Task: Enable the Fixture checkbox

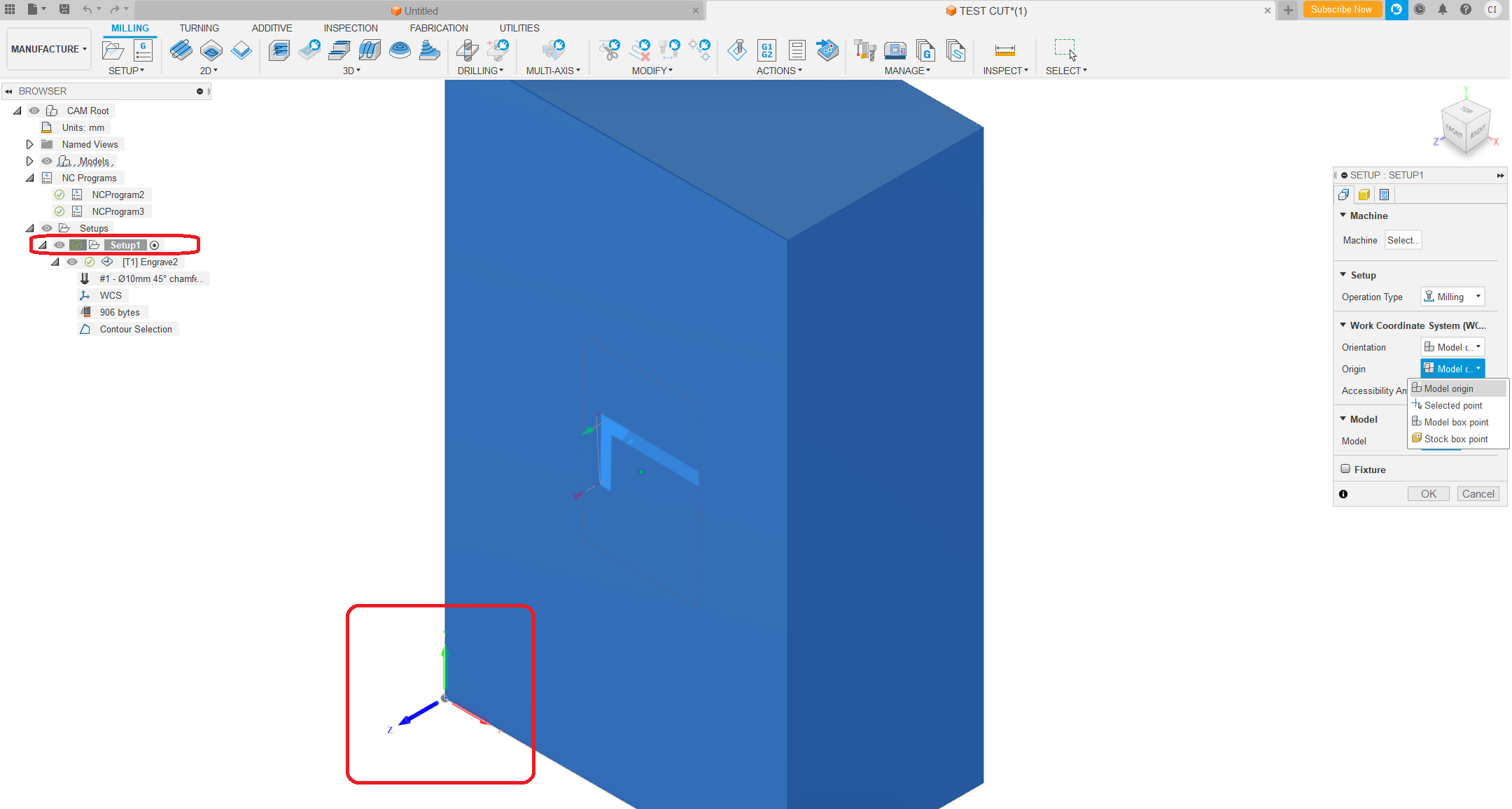Action: 1345,469
